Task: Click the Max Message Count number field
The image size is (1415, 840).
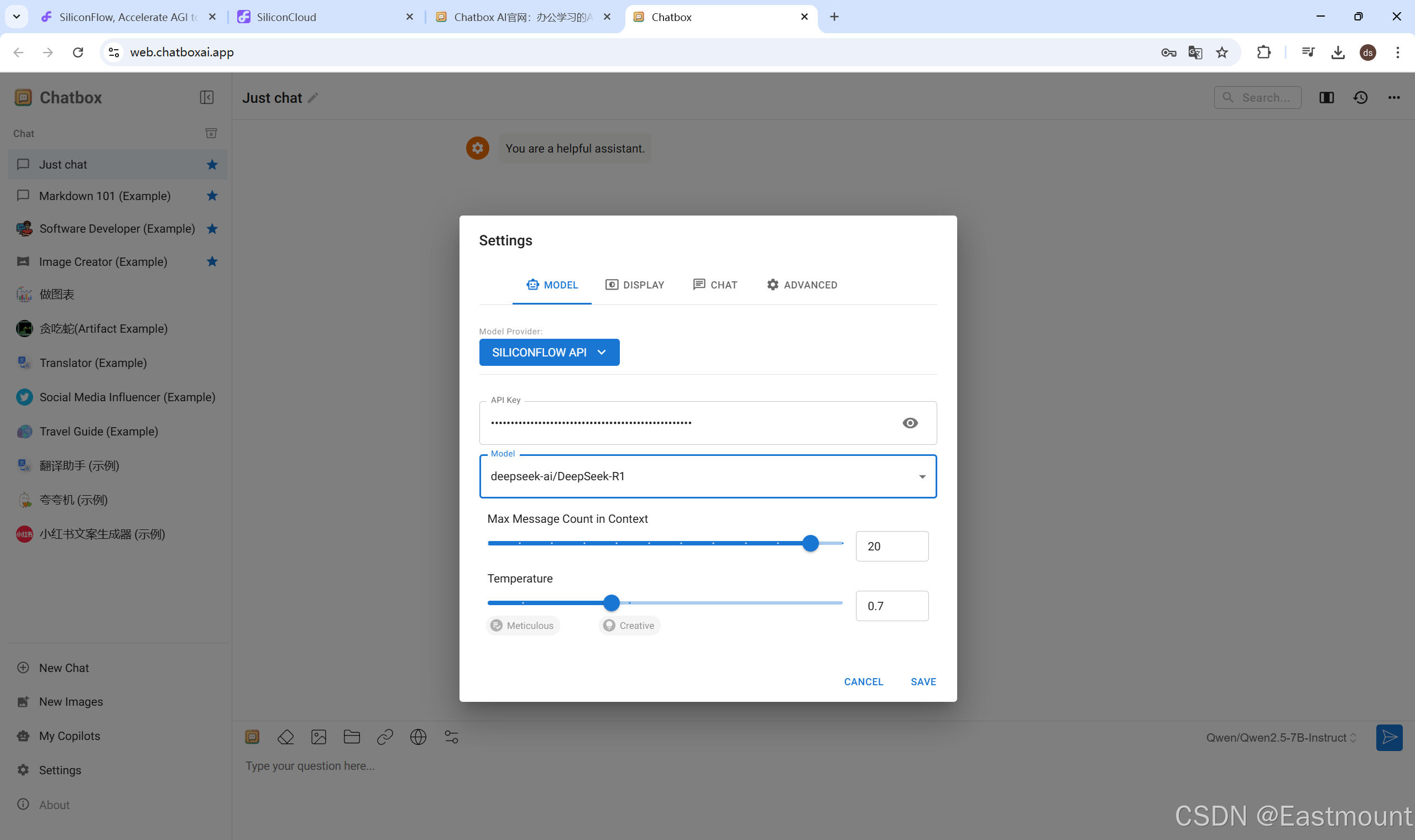Action: (891, 546)
